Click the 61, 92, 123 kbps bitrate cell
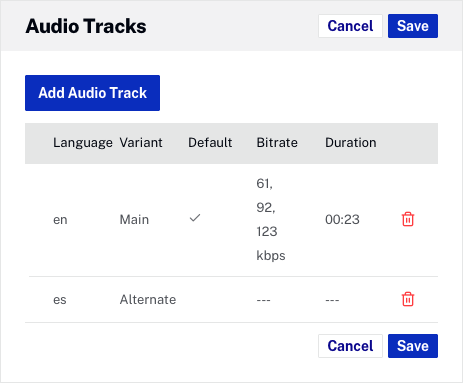 [x=271, y=220]
